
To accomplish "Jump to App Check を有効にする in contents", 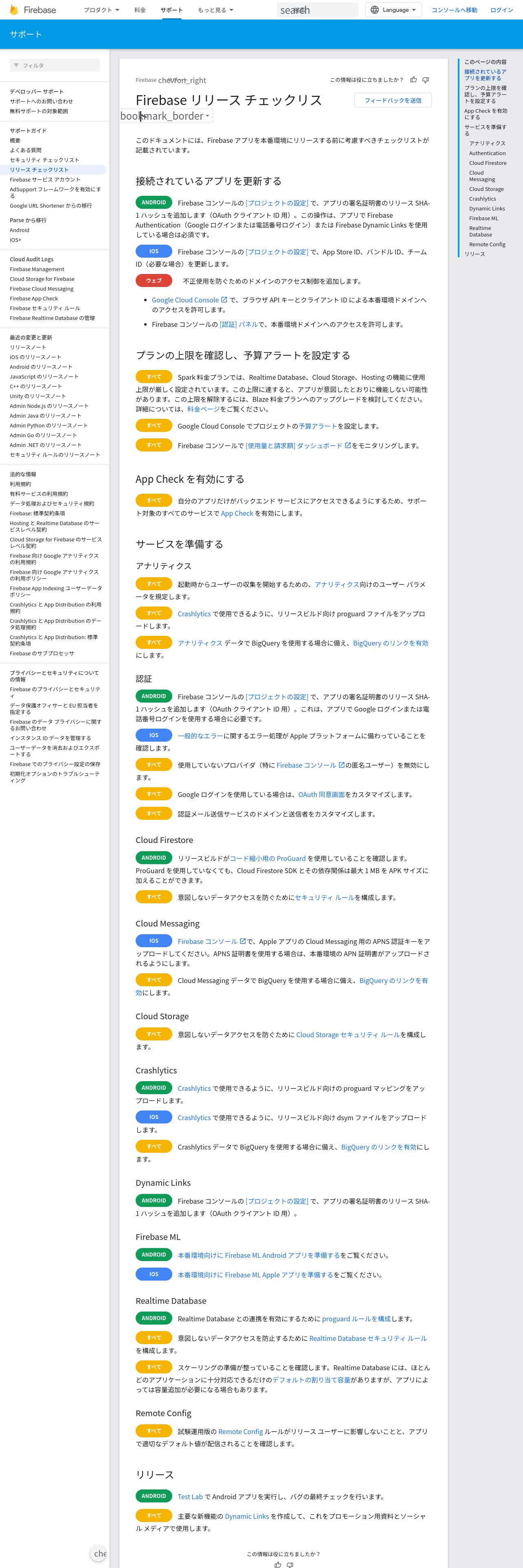I will coord(485,114).
